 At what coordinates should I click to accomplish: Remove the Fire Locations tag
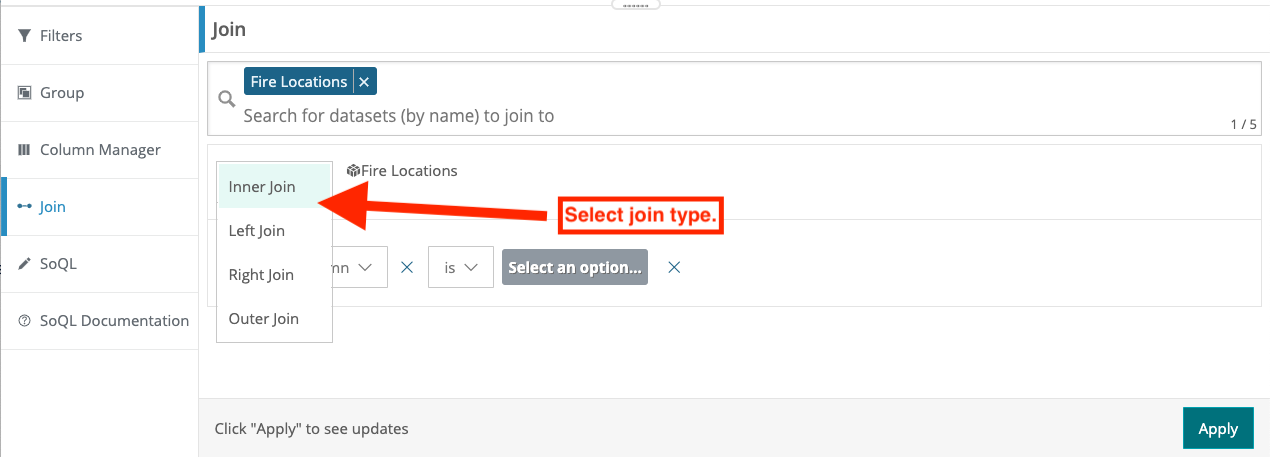[x=364, y=82]
